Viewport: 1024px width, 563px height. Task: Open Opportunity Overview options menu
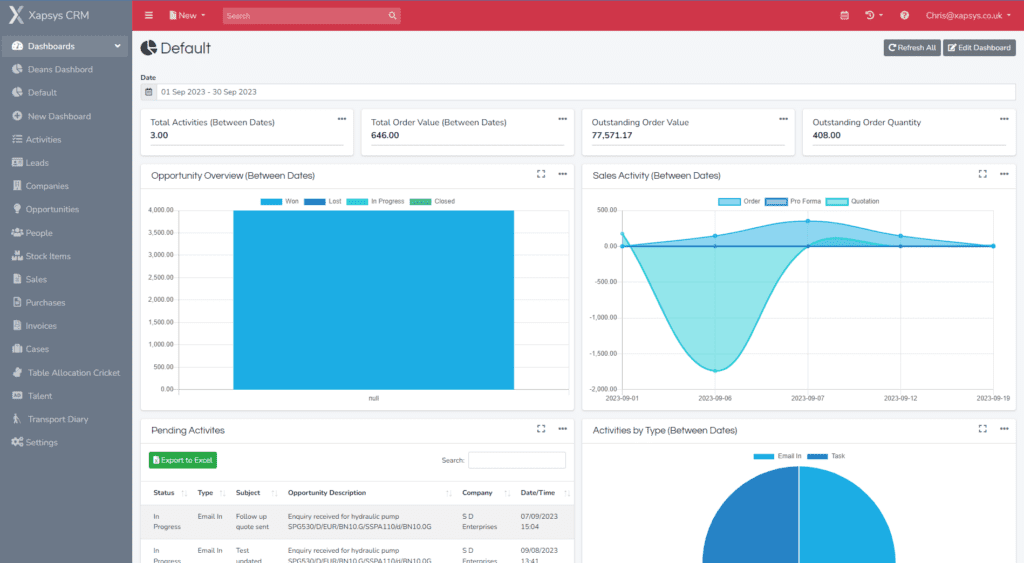click(x=562, y=174)
